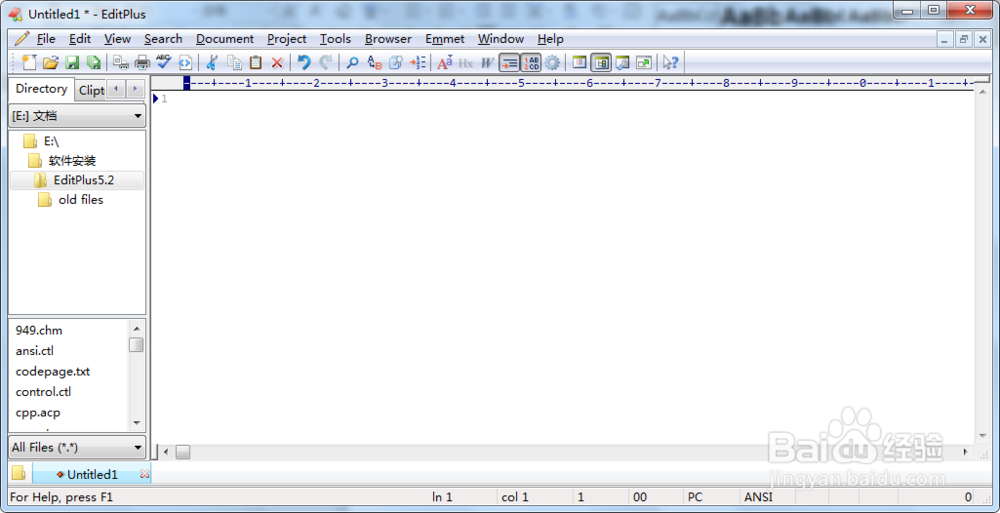Open the Help menu
This screenshot has height=513, width=1000.
550,39
